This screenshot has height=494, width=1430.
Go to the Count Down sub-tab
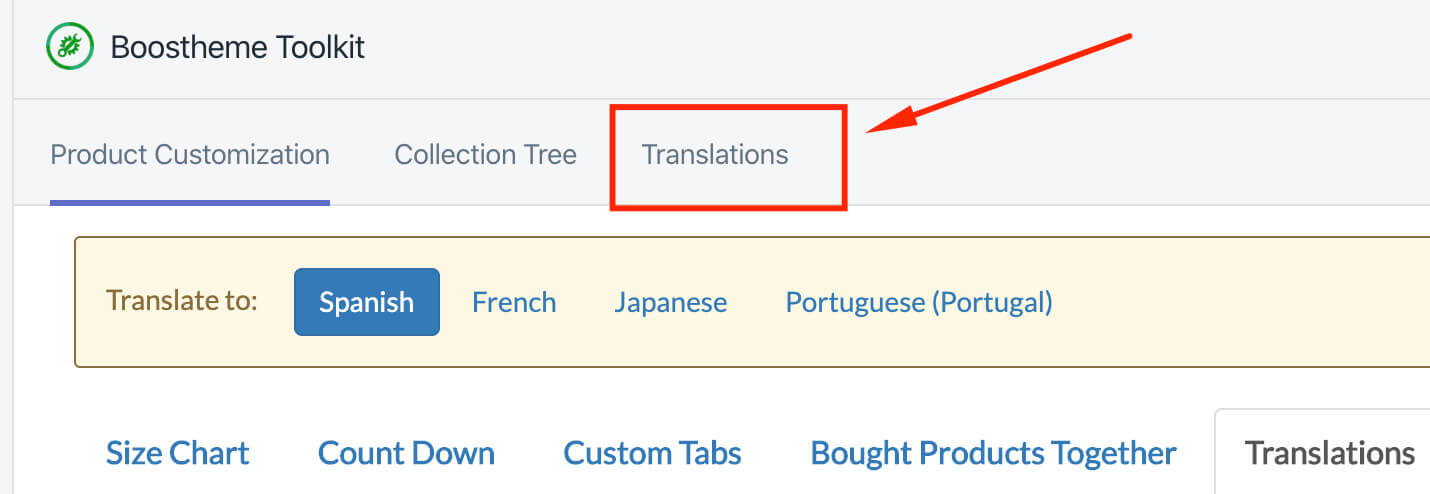pyautogui.click(x=406, y=453)
